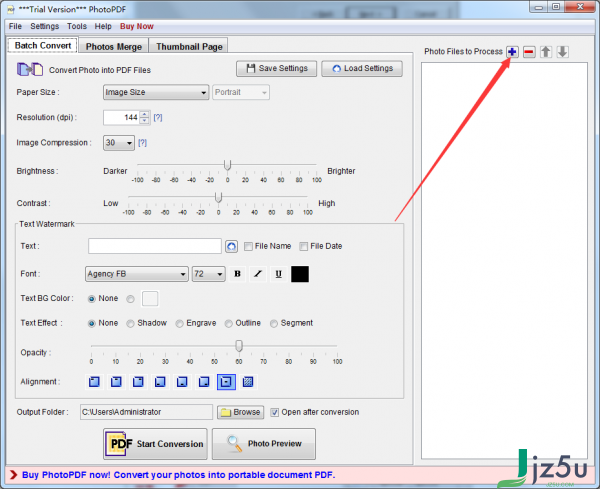
Task: Set watermark alignment to top-center
Action: (x=116, y=382)
